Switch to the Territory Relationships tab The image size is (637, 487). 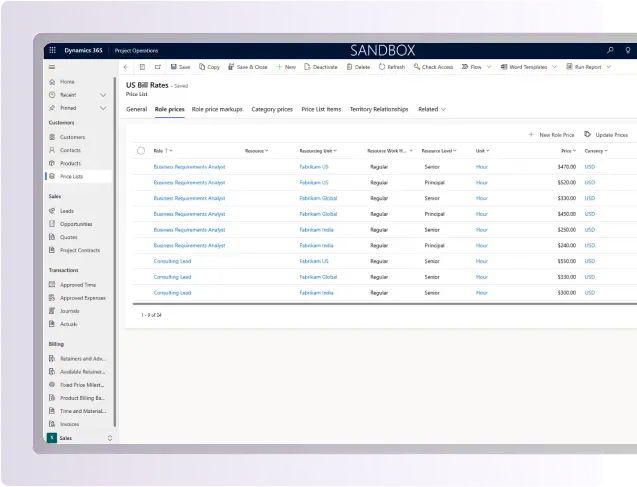point(378,109)
